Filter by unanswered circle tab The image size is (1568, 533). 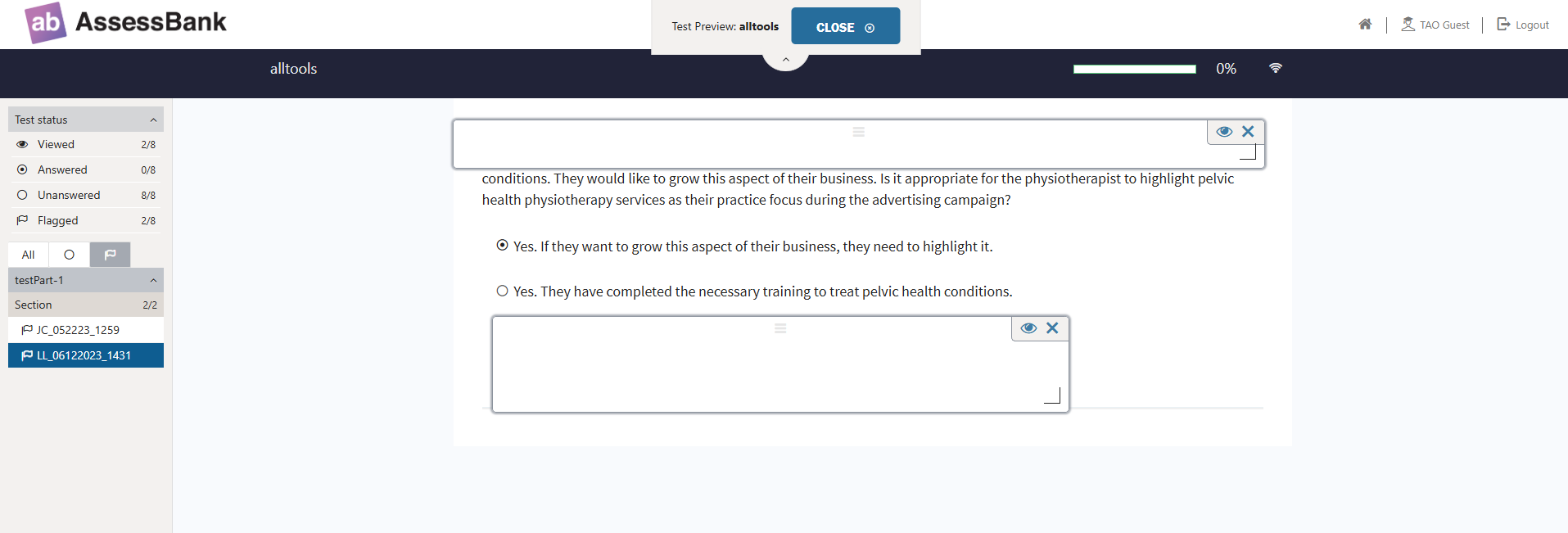point(70,255)
